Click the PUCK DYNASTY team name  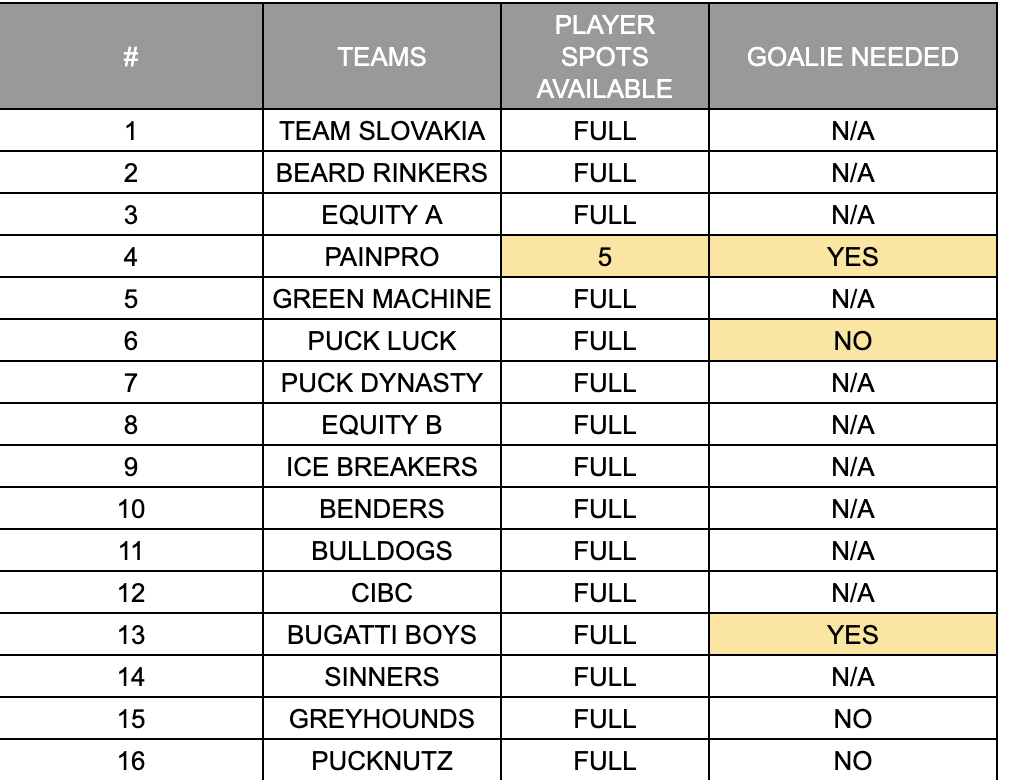[x=382, y=383]
